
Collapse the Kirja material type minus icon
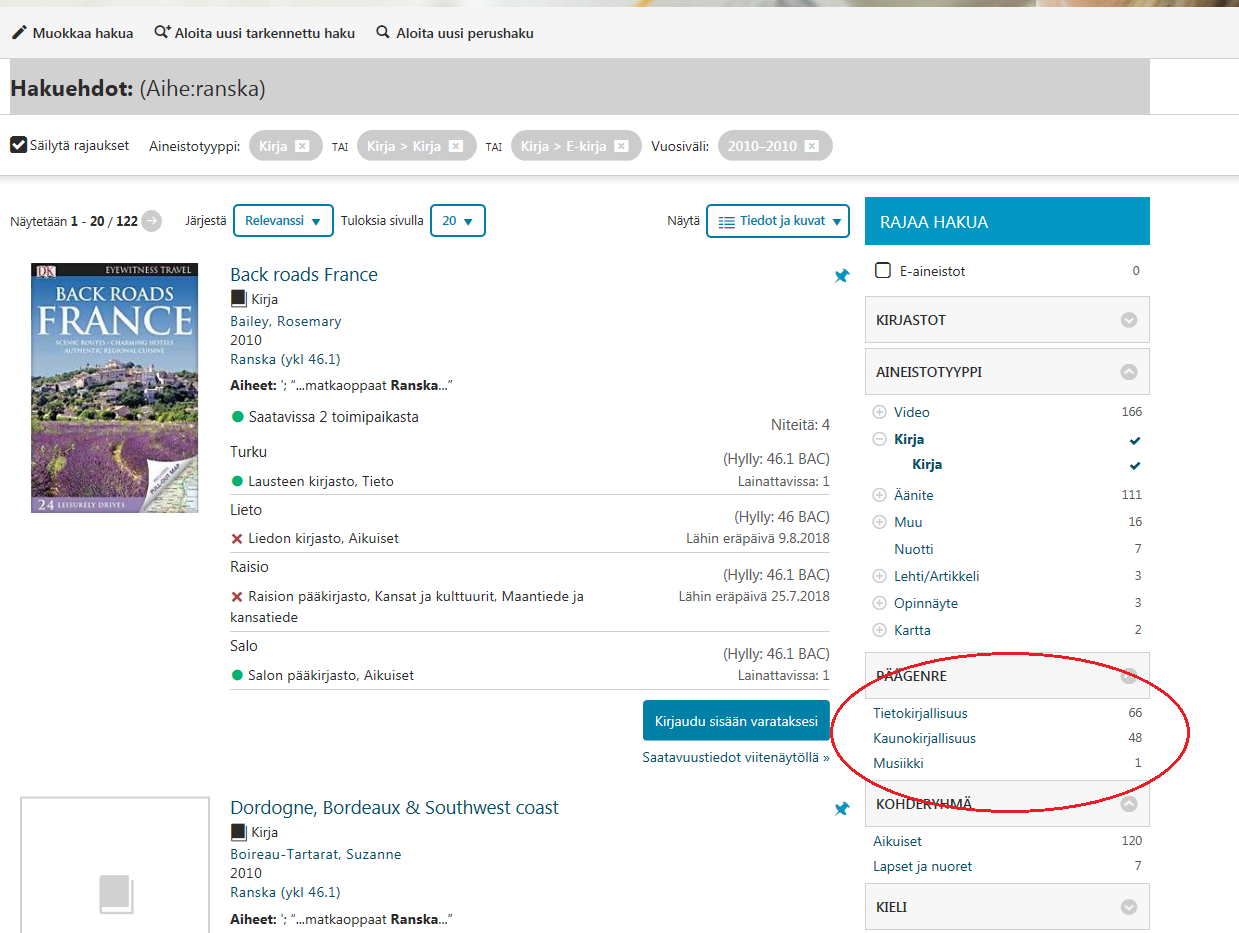(880, 439)
